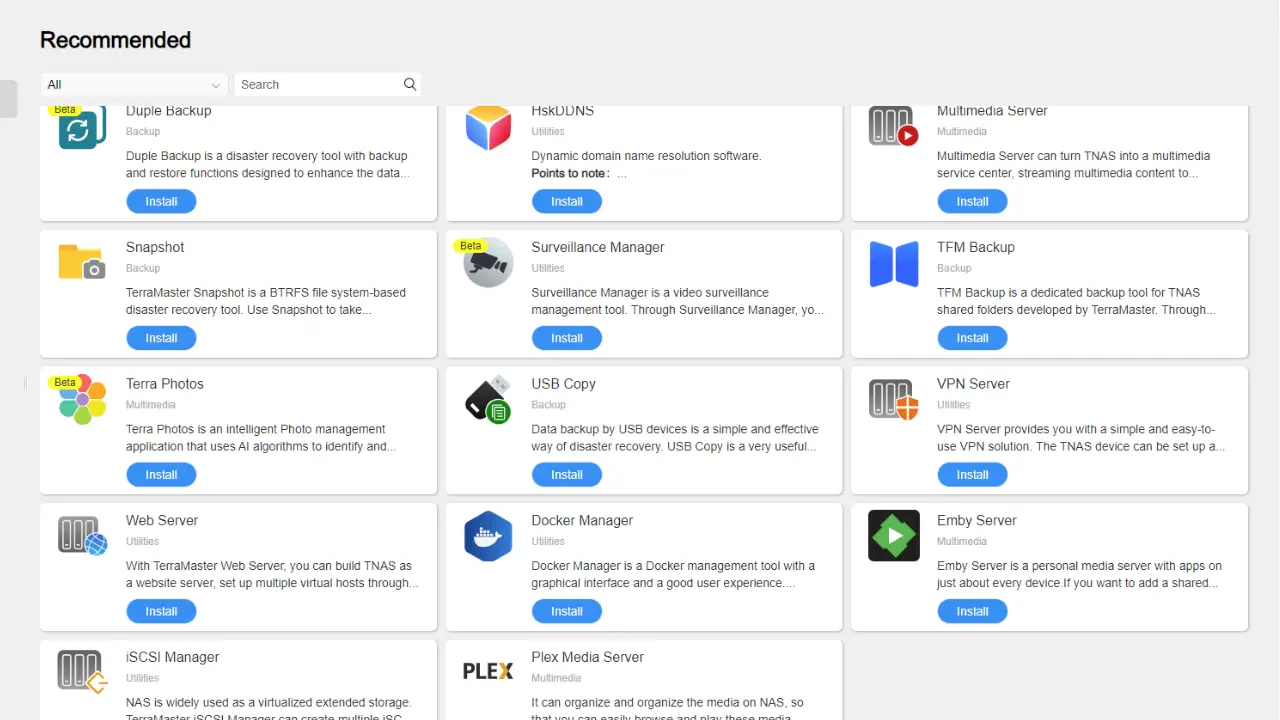
Task: Open the Emby Server title
Action: click(977, 521)
